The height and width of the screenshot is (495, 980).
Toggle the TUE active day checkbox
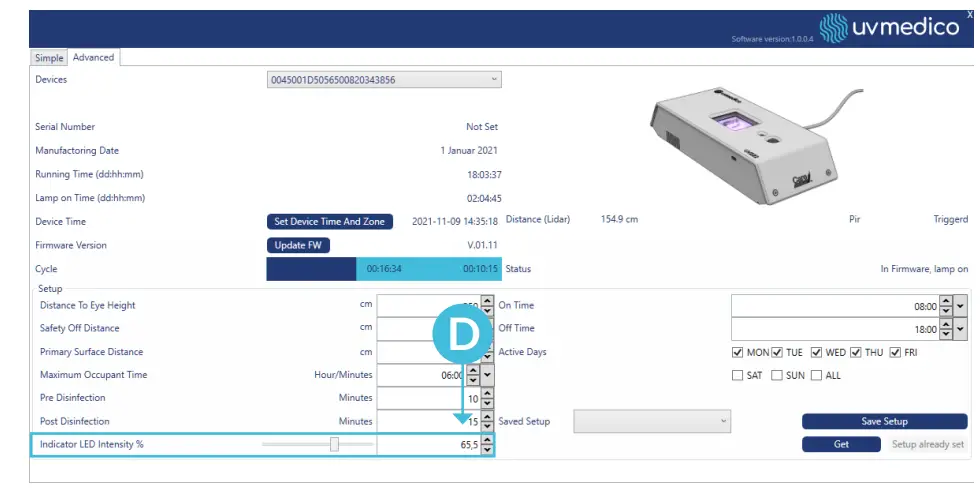pyautogui.click(x=777, y=352)
